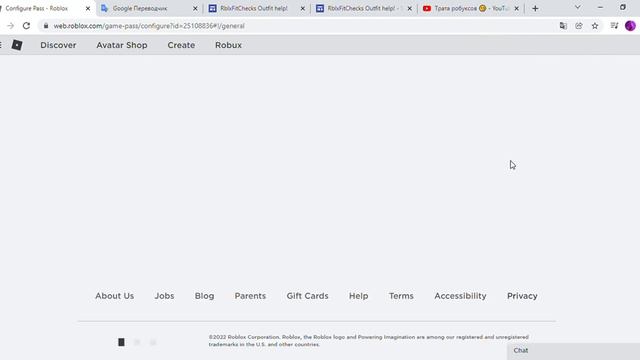Screen dimensions: 640x360
Task: Switch to first RblxFitChecks Outfit help tab
Action: click(x=257, y=8)
